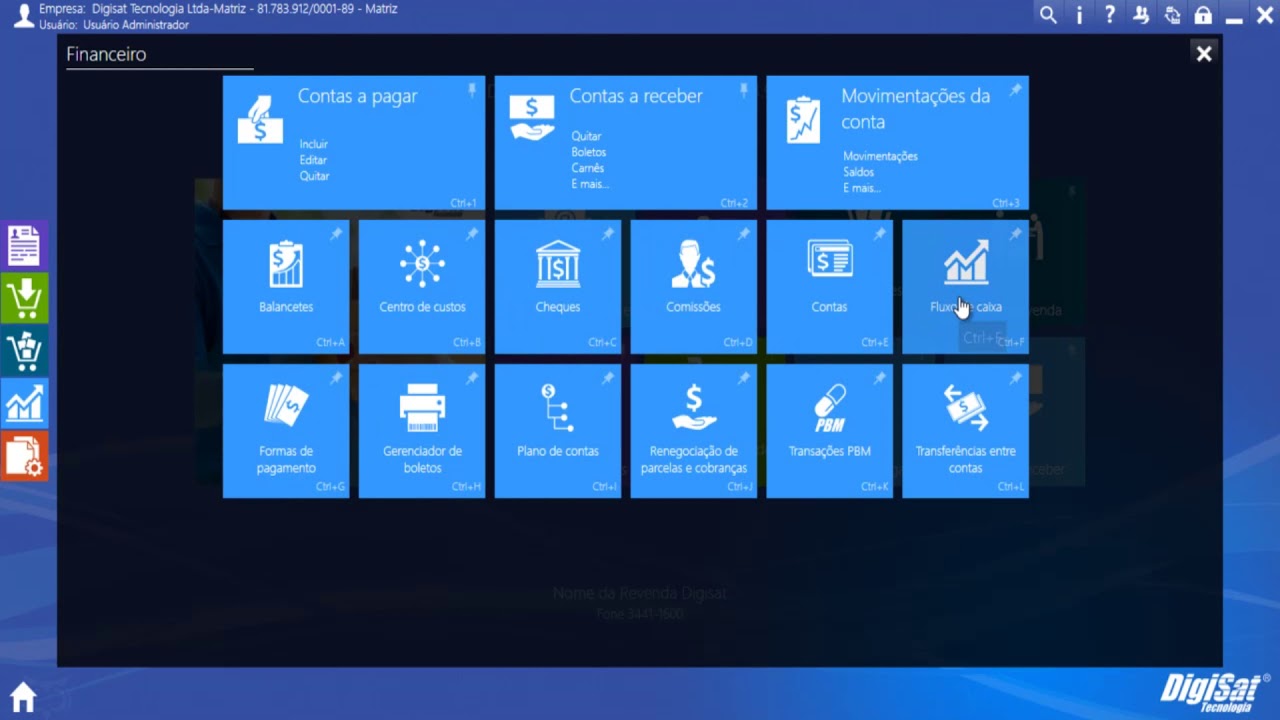Image resolution: width=1280 pixels, height=720 pixels.
Task: Click 'E mais...' under Contas a receber
Action: (x=590, y=184)
